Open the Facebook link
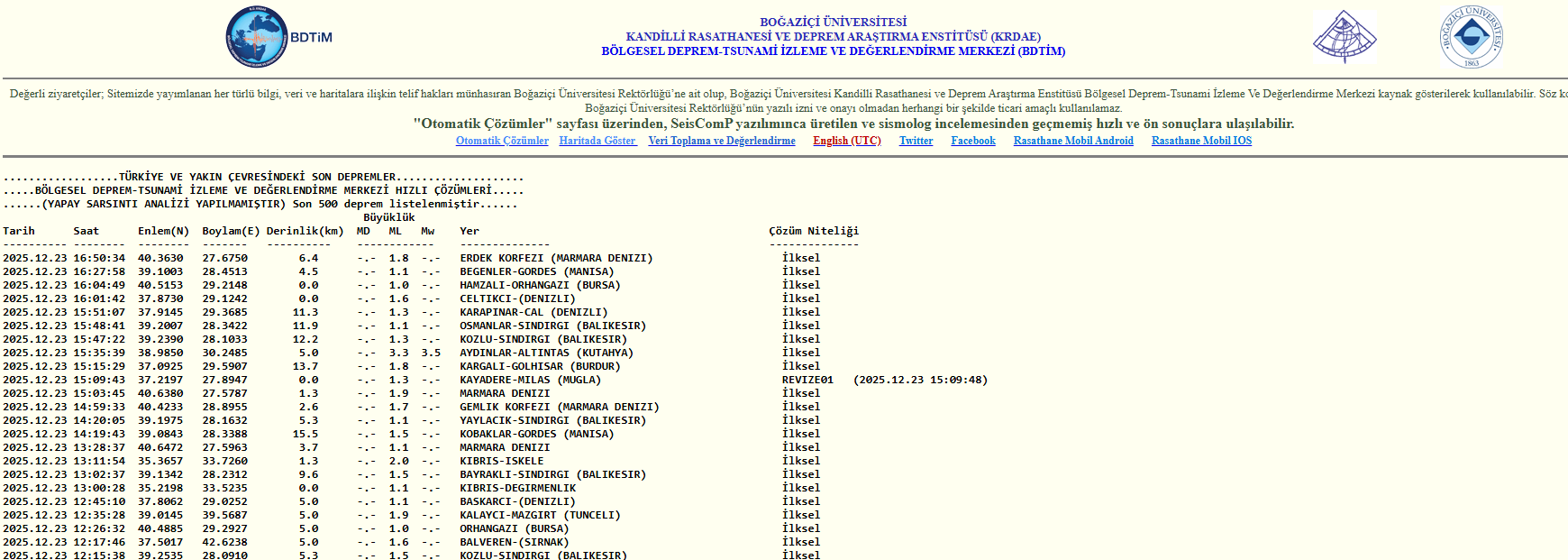The height and width of the screenshot is (560, 1568). pyautogui.click(x=973, y=141)
